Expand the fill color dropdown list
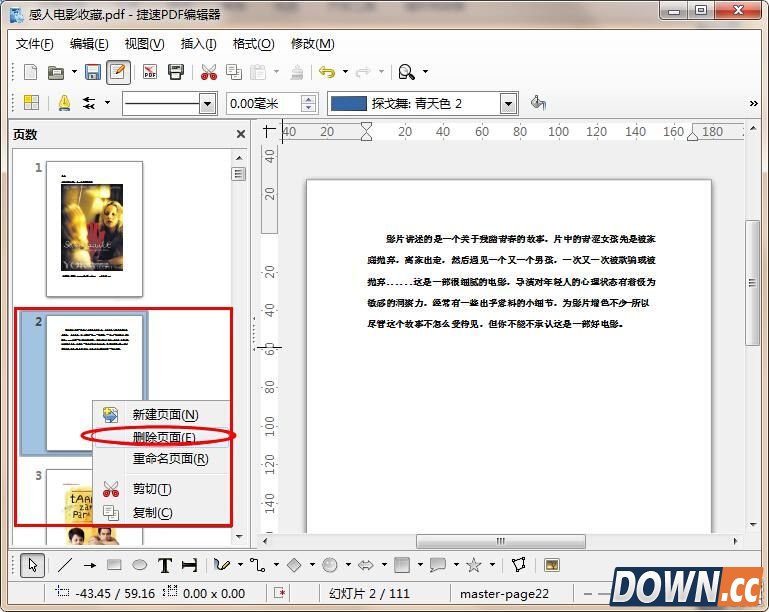 click(508, 103)
